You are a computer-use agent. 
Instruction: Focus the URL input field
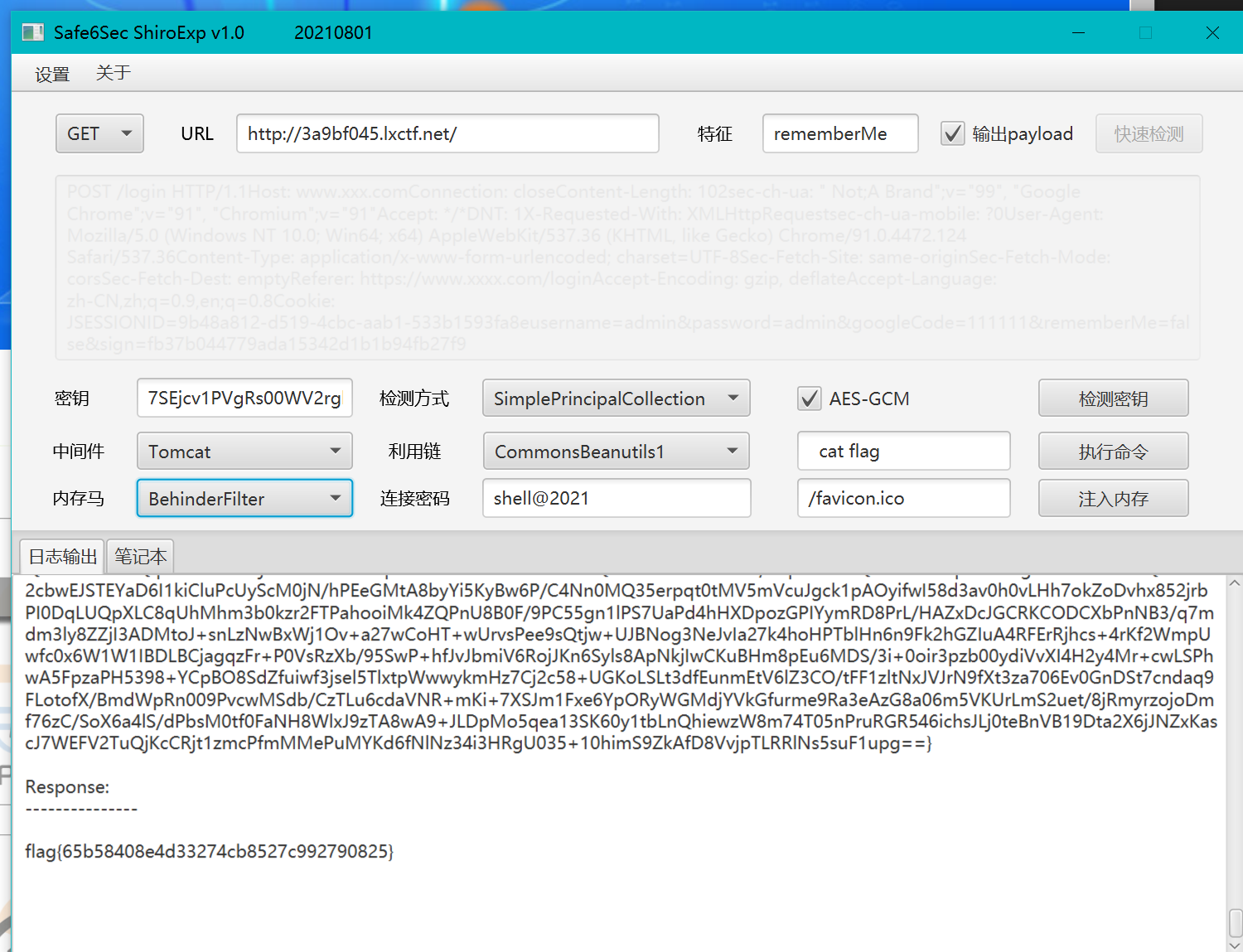point(447,133)
